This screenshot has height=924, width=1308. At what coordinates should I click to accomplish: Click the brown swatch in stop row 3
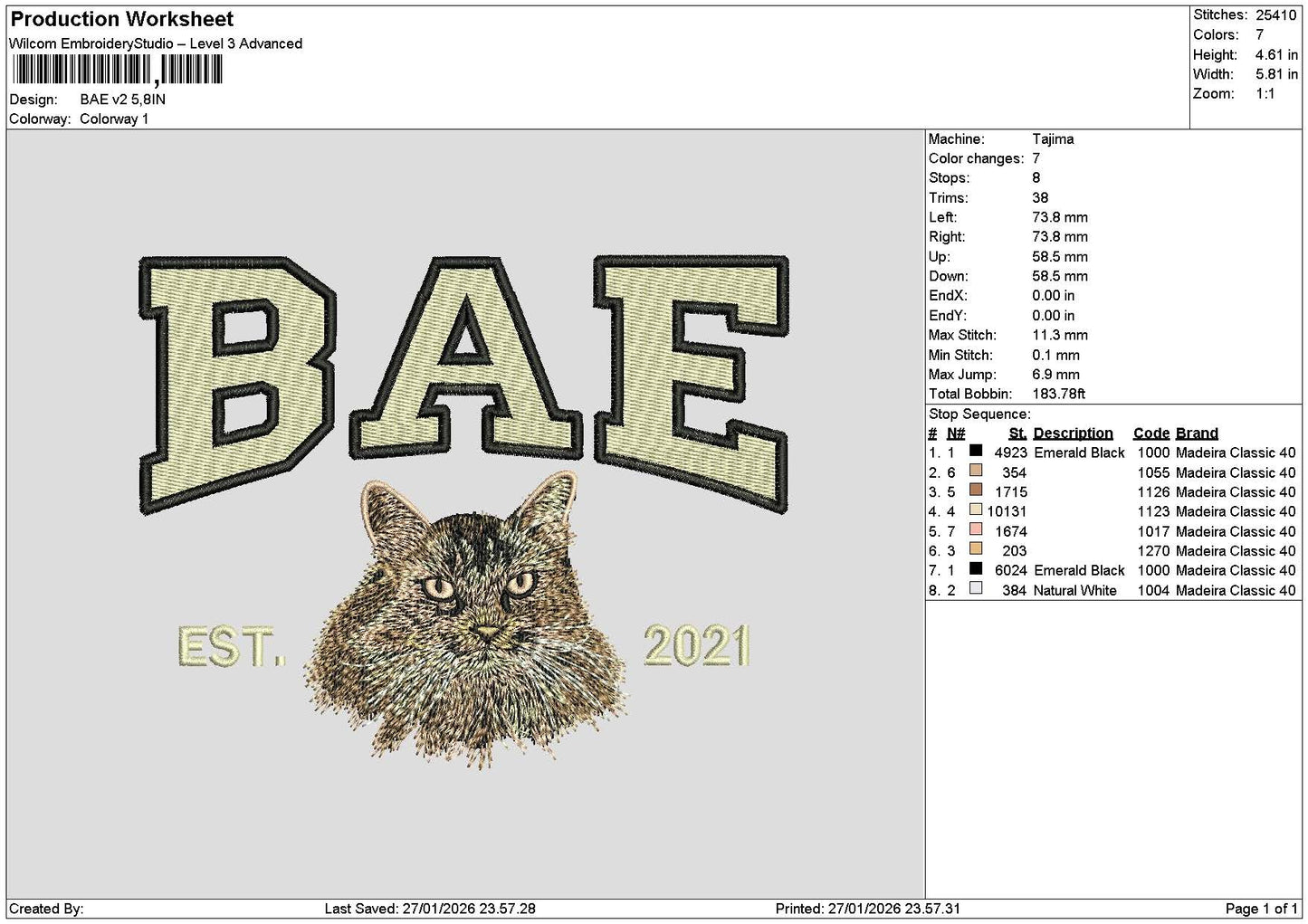point(975,490)
